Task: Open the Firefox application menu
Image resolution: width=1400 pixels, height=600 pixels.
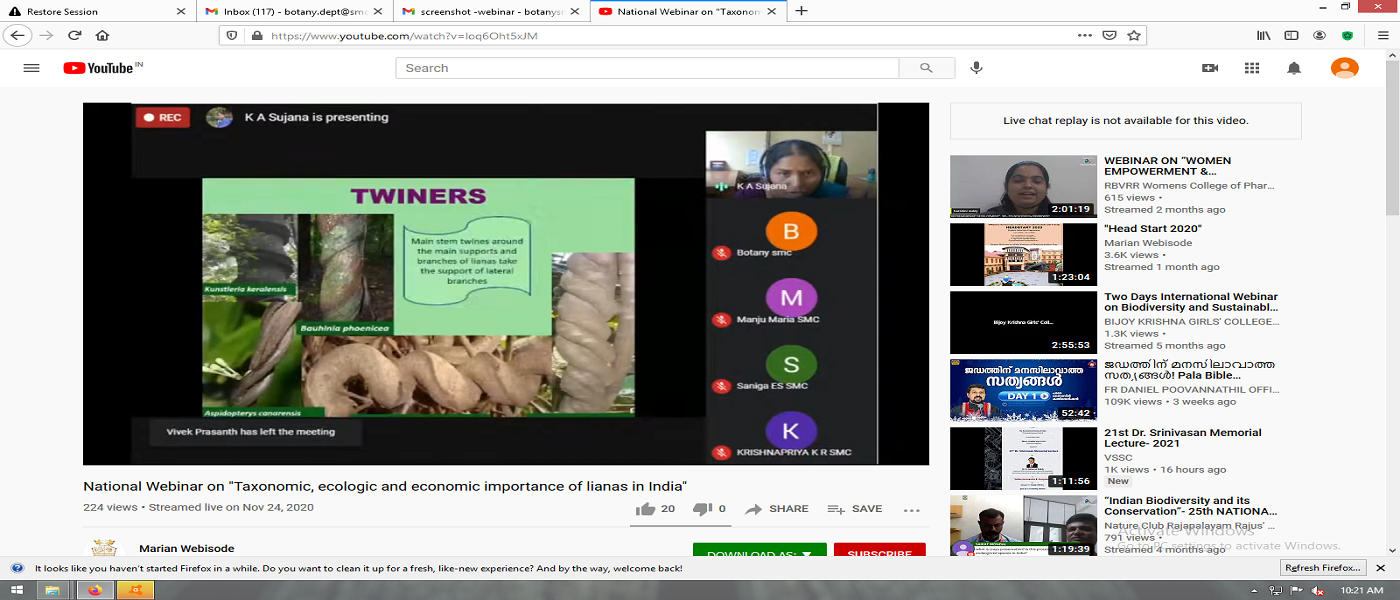Action: [1381, 35]
